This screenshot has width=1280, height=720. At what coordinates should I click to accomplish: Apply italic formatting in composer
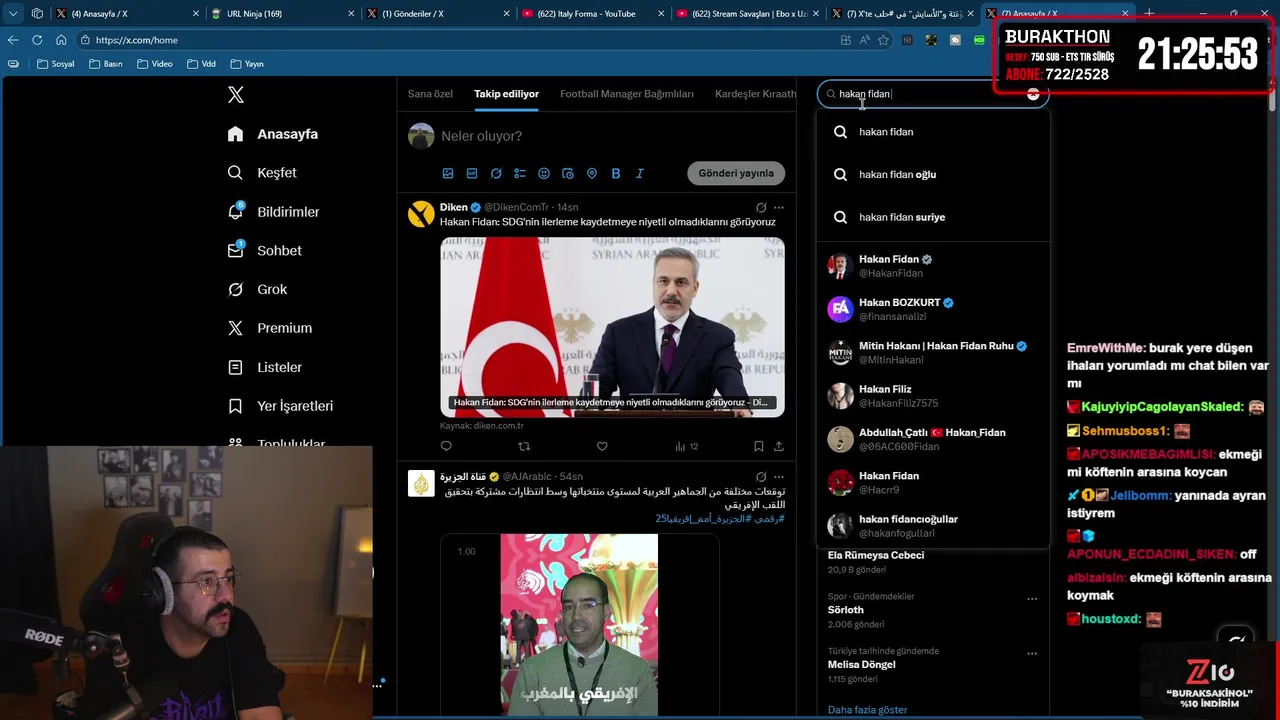(x=640, y=173)
